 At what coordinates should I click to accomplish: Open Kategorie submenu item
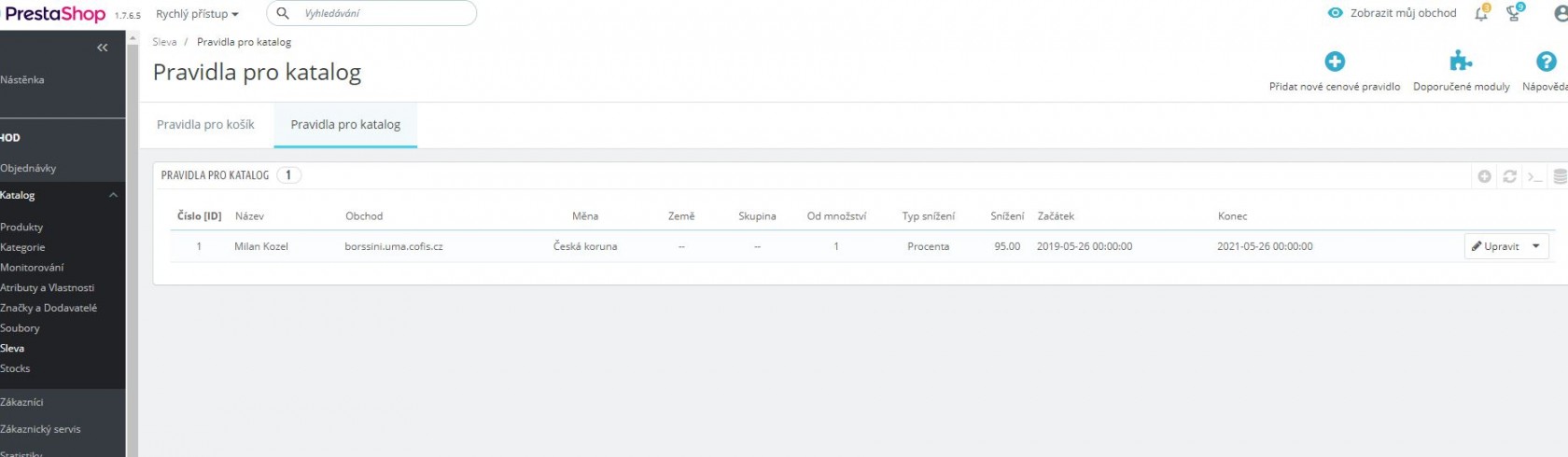[22, 248]
